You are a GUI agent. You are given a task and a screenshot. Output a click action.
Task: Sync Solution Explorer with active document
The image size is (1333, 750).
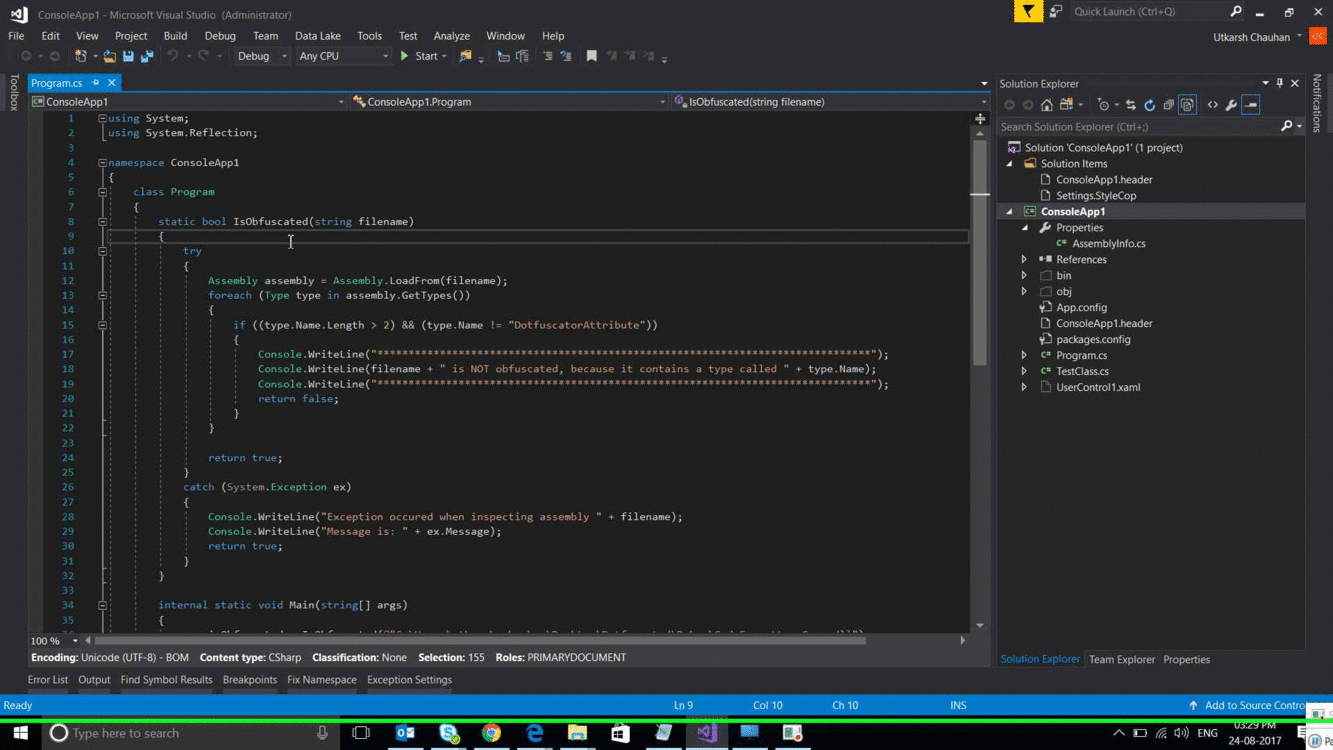coord(1130,104)
